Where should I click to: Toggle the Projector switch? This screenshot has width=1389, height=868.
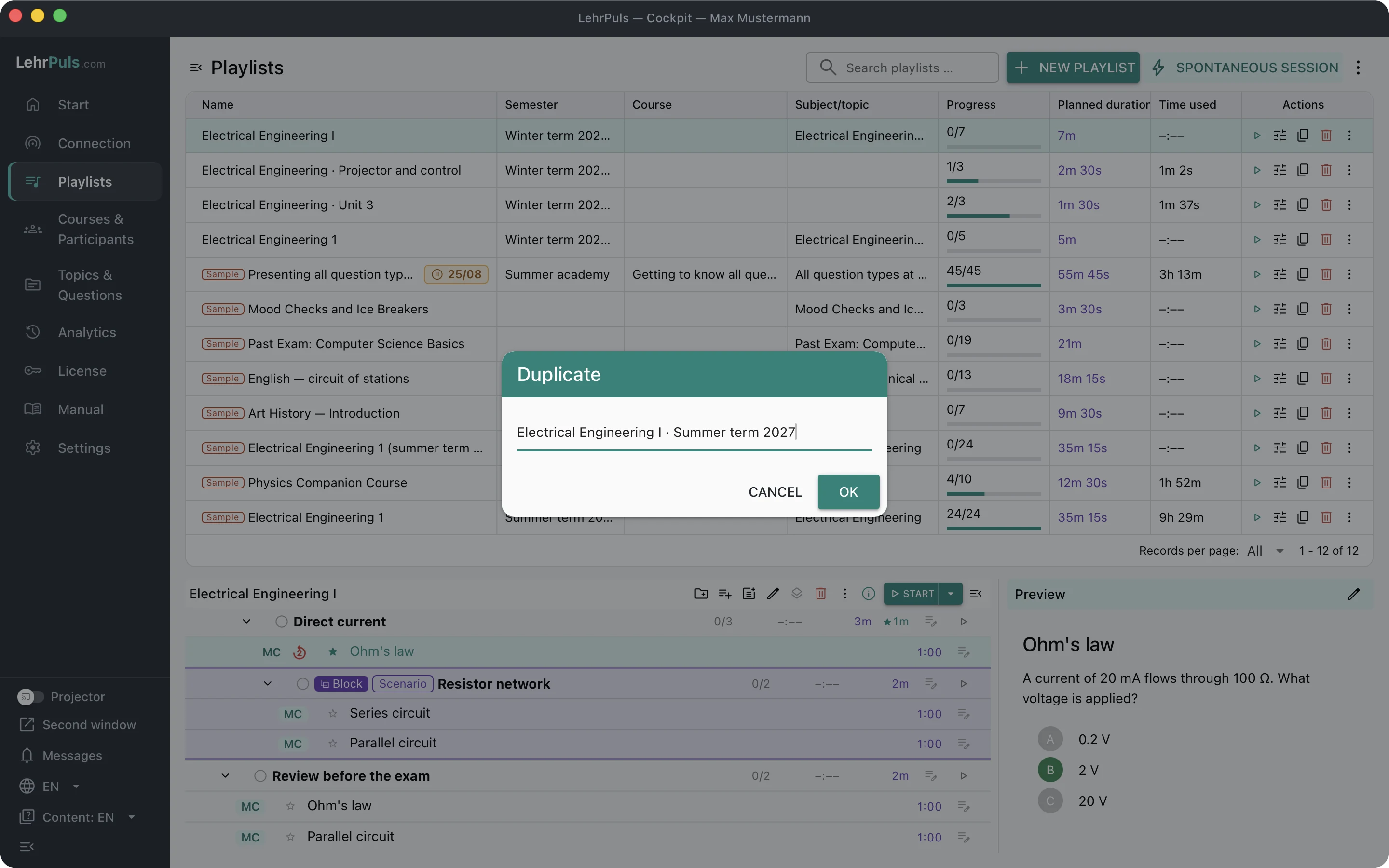click(30, 697)
